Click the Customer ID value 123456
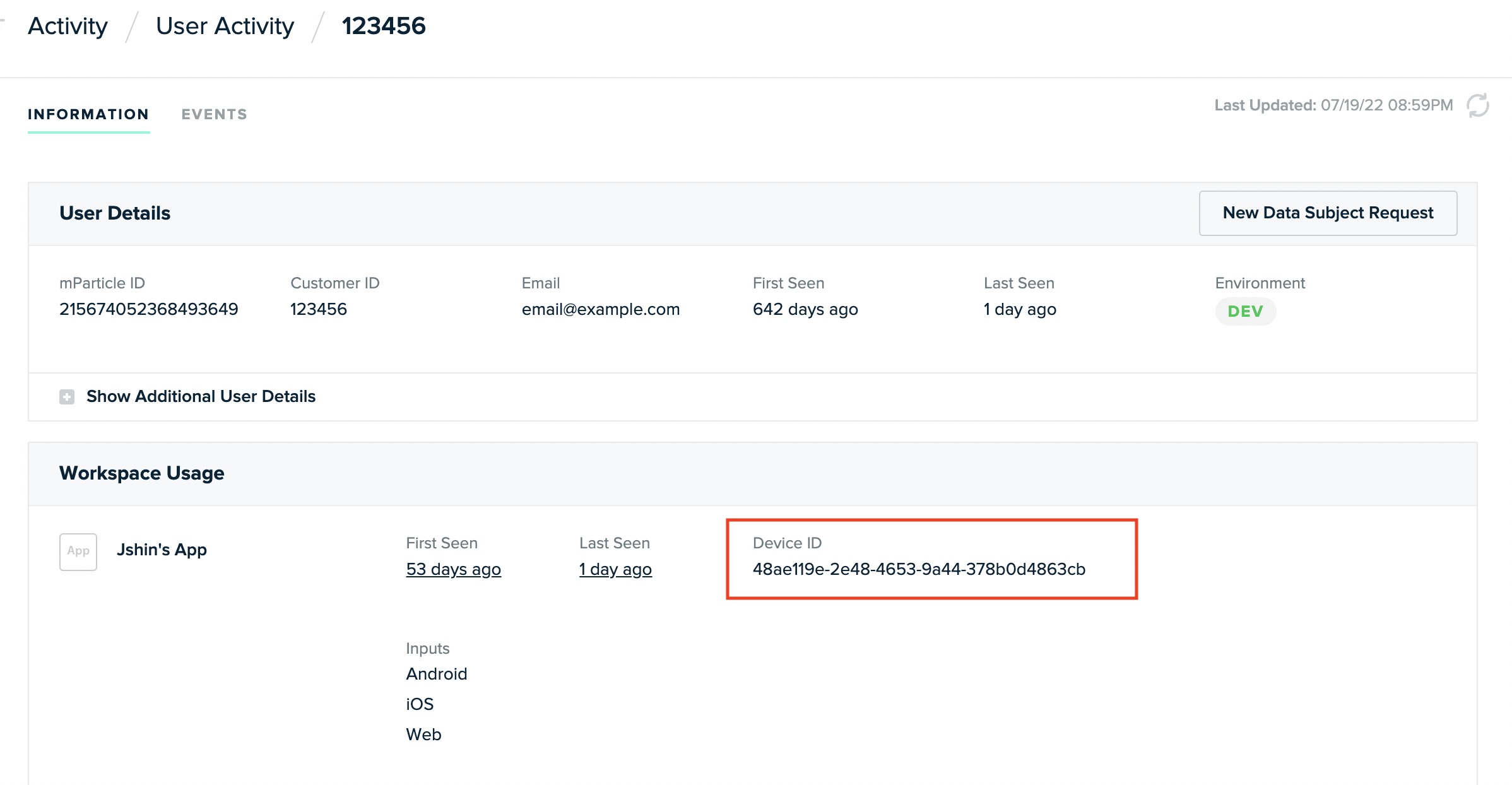The height and width of the screenshot is (785, 1512). pyautogui.click(x=319, y=309)
